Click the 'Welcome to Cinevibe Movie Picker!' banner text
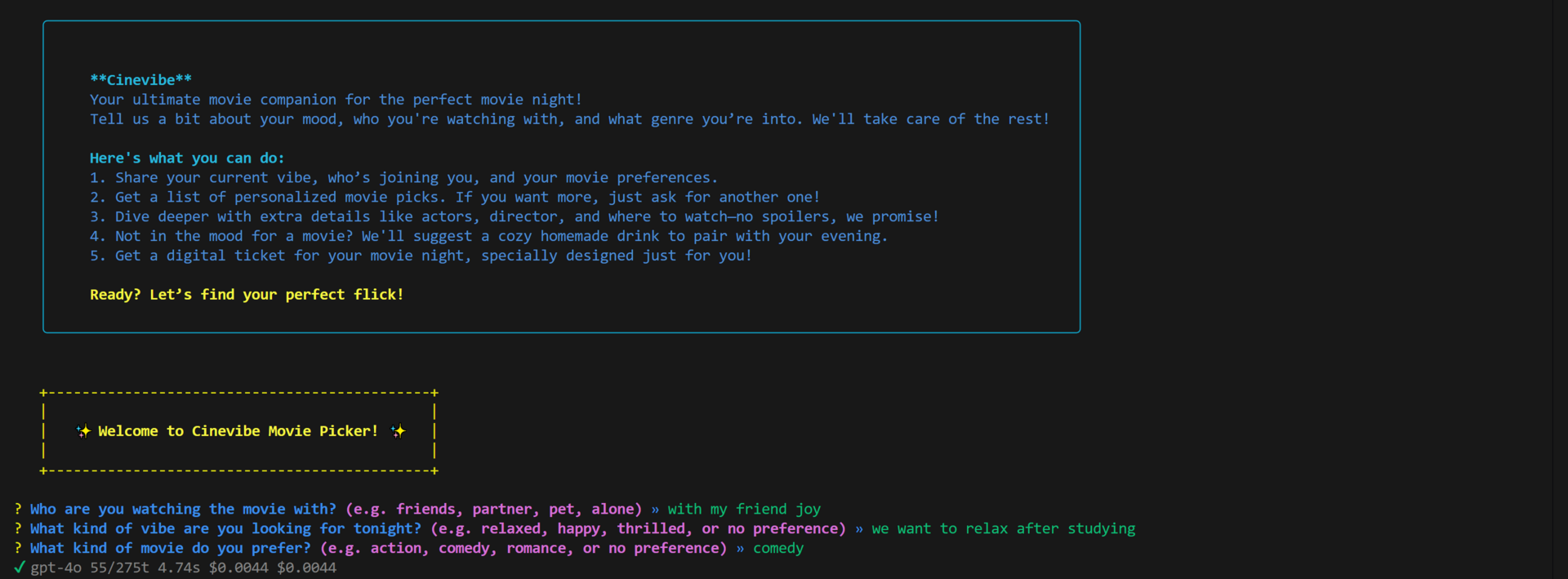Image resolution: width=1568 pixels, height=579 pixels. [x=238, y=431]
